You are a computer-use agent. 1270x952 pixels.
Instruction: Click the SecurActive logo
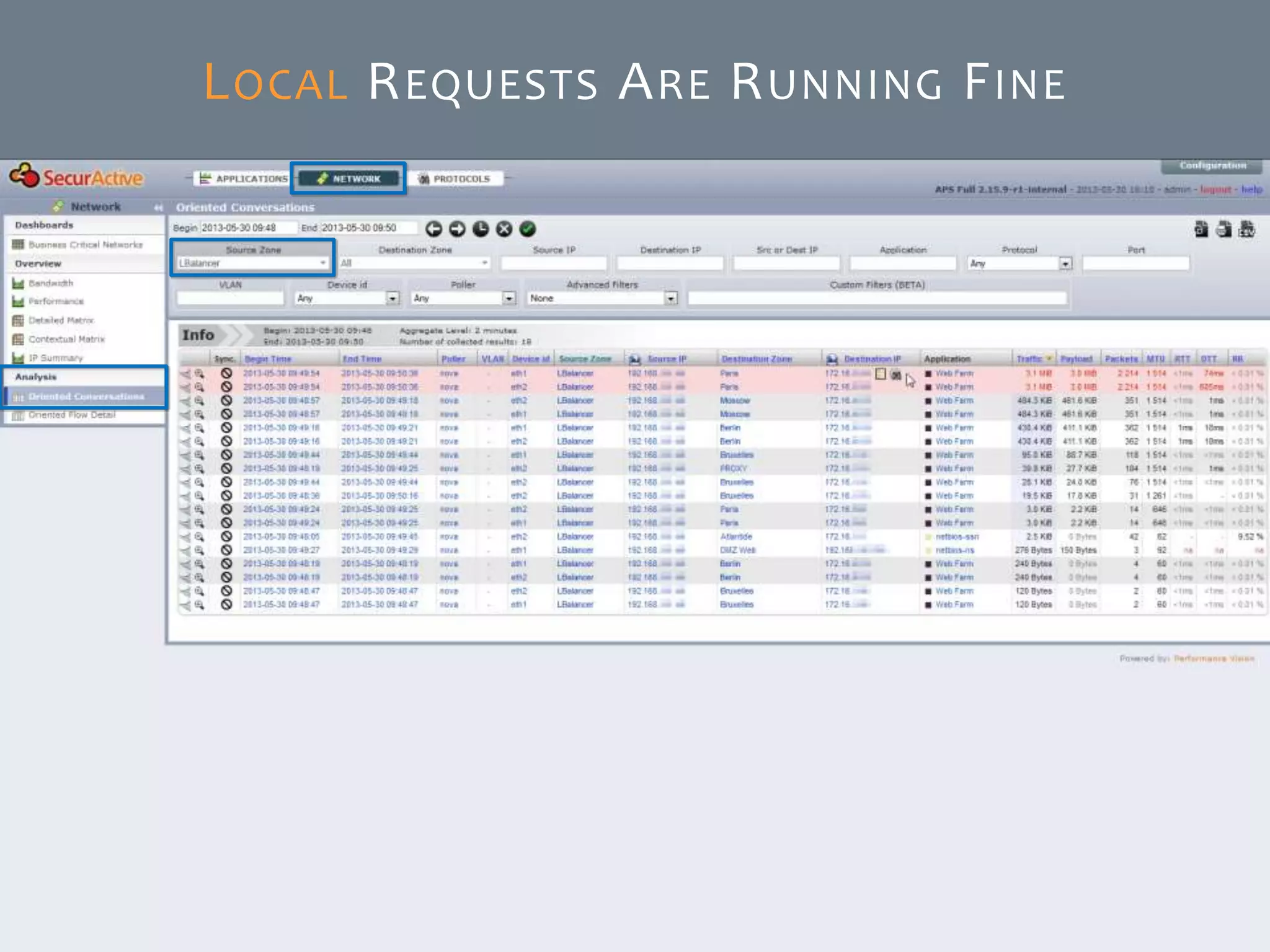(x=76, y=177)
